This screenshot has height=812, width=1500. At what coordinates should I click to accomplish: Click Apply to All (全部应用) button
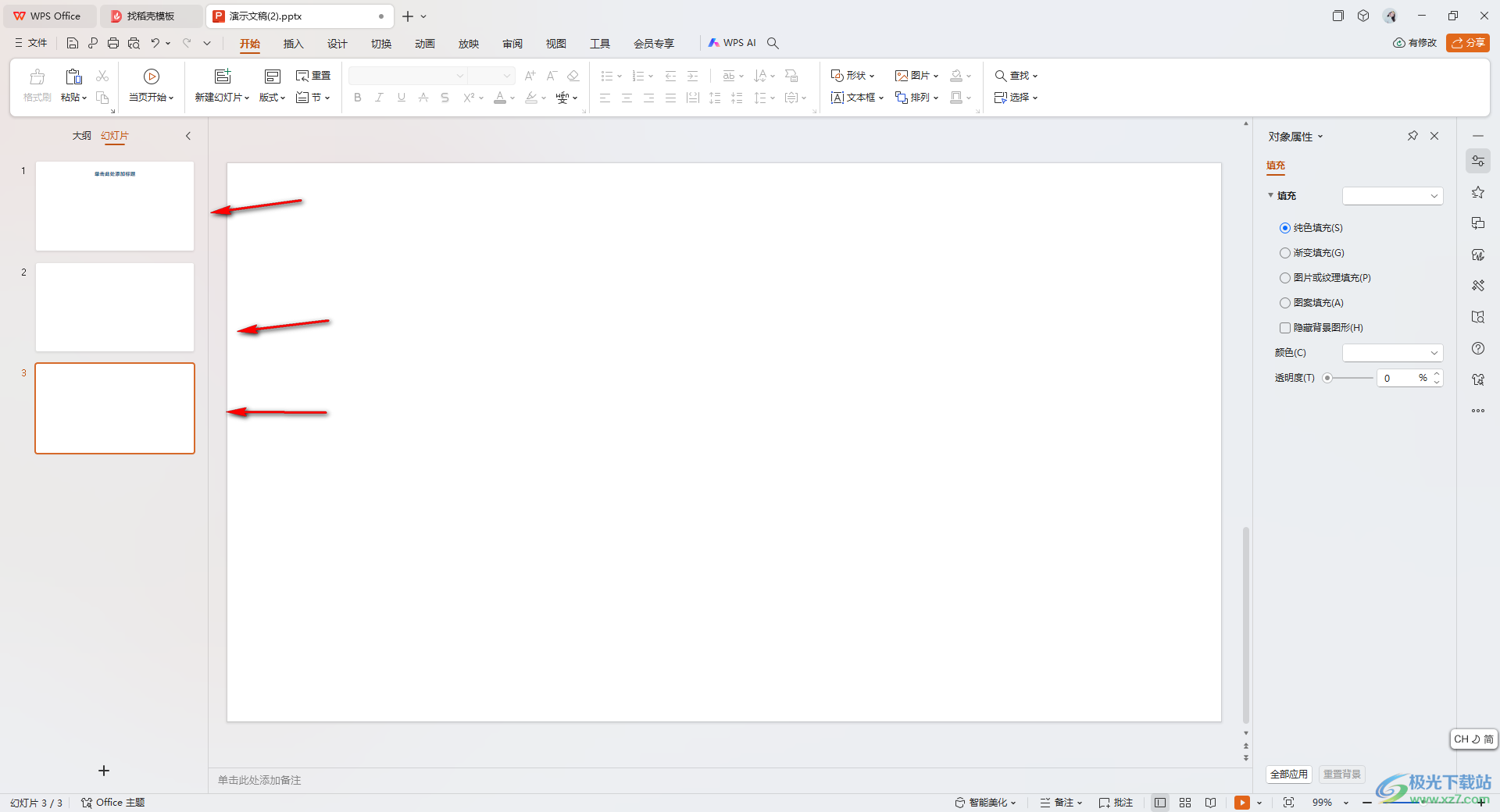tap(1288, 775)
